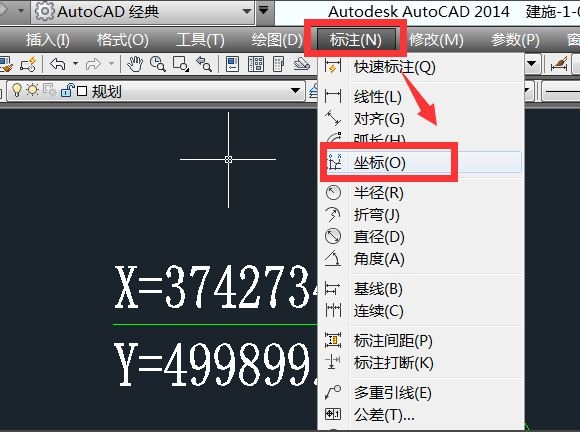Open the 工具(T) menu

pyautogui.click(x=200, y=40)
